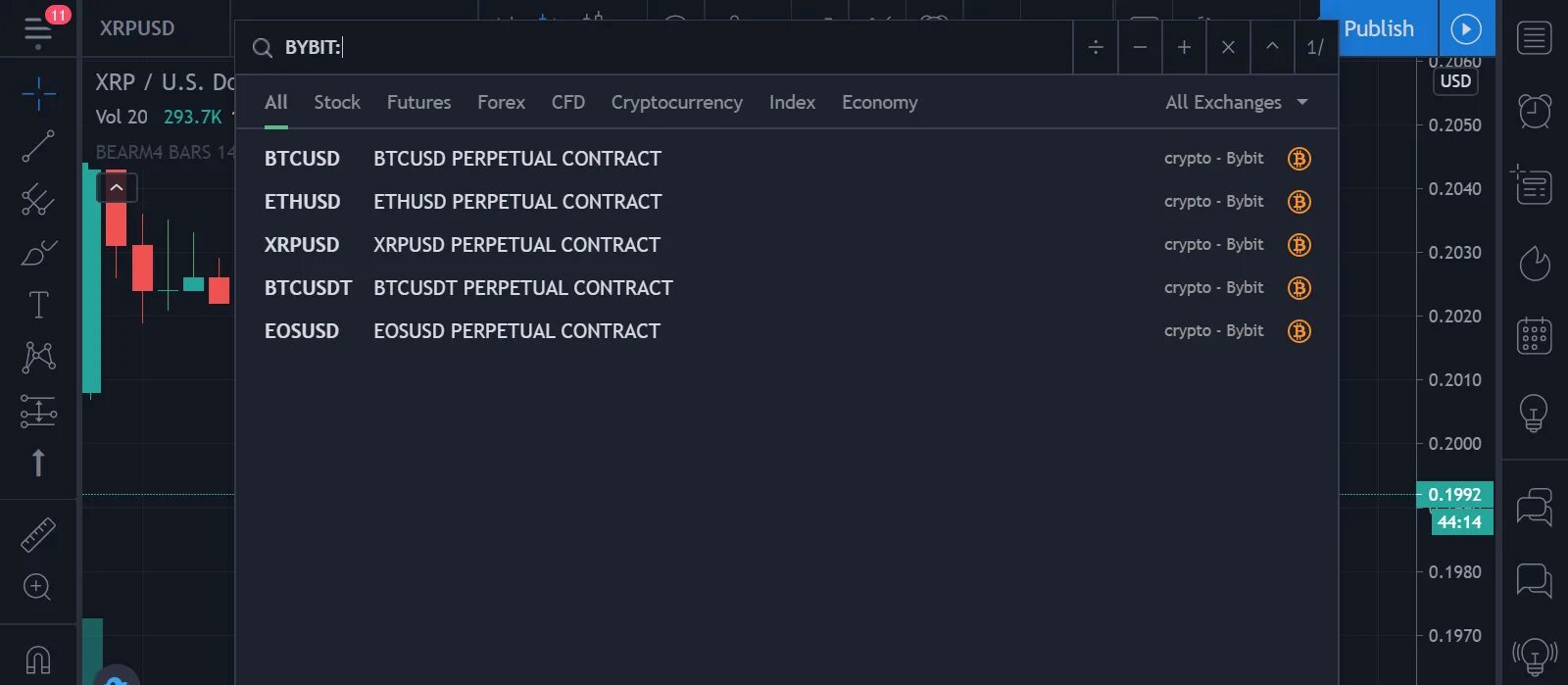The image size is (1568, 685).
Task: Open the economic calendar panel
Action: point(1534,336)
